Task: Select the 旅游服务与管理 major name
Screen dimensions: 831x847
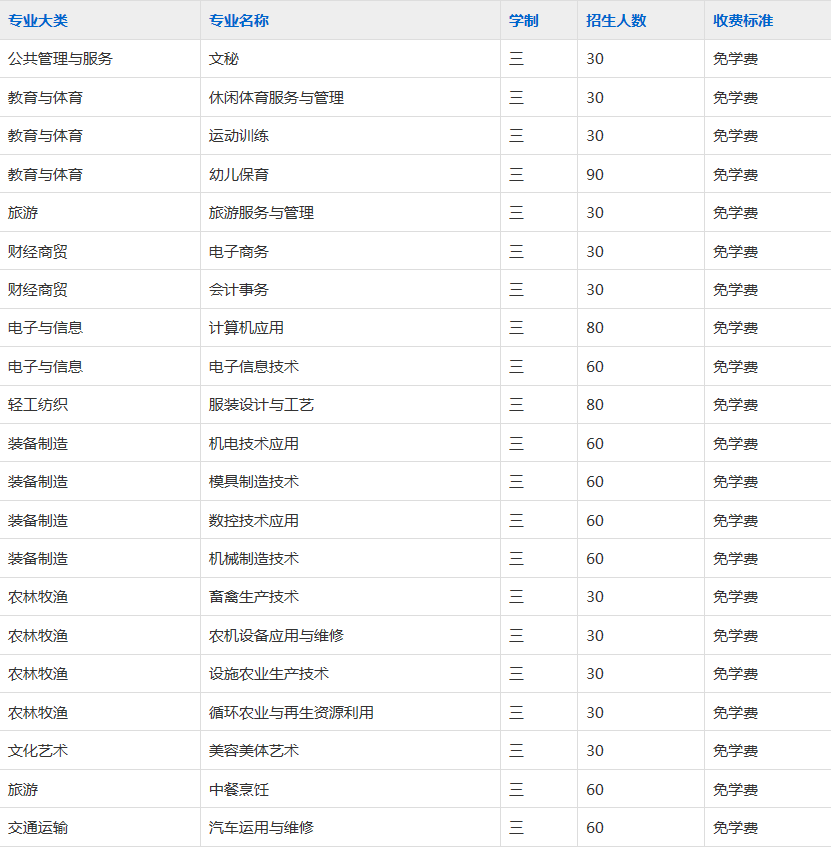Action: click(261, 213)
